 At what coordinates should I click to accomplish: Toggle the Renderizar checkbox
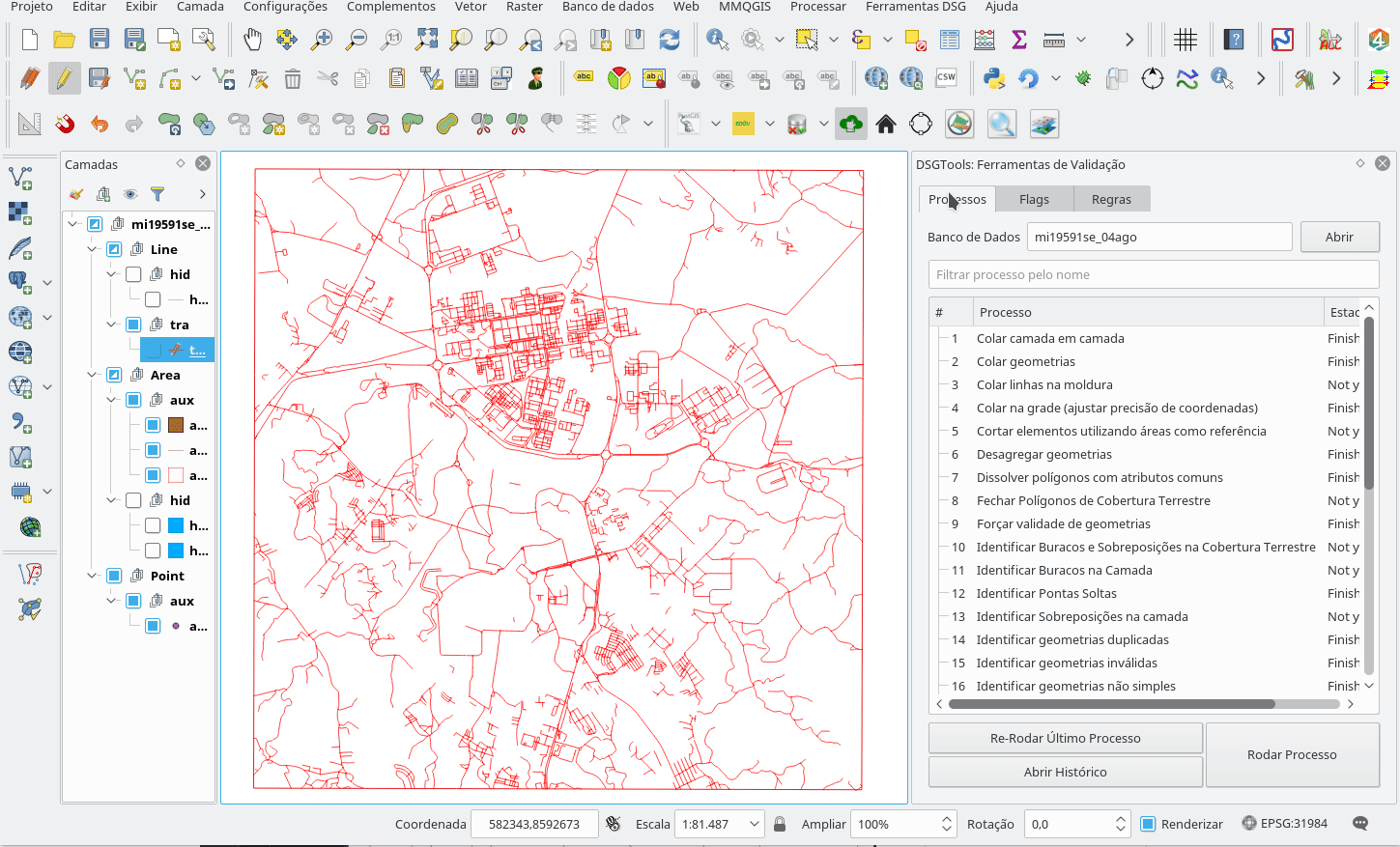point(1148,824)
